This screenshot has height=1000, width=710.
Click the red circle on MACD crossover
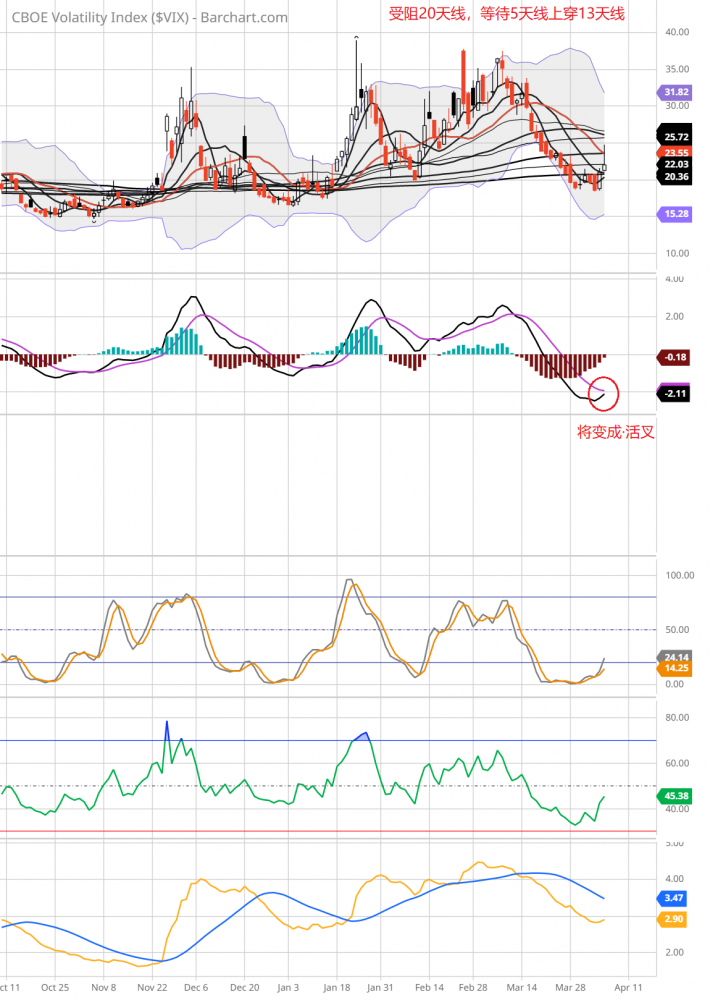pyautogui.click(x=605, y=392)
